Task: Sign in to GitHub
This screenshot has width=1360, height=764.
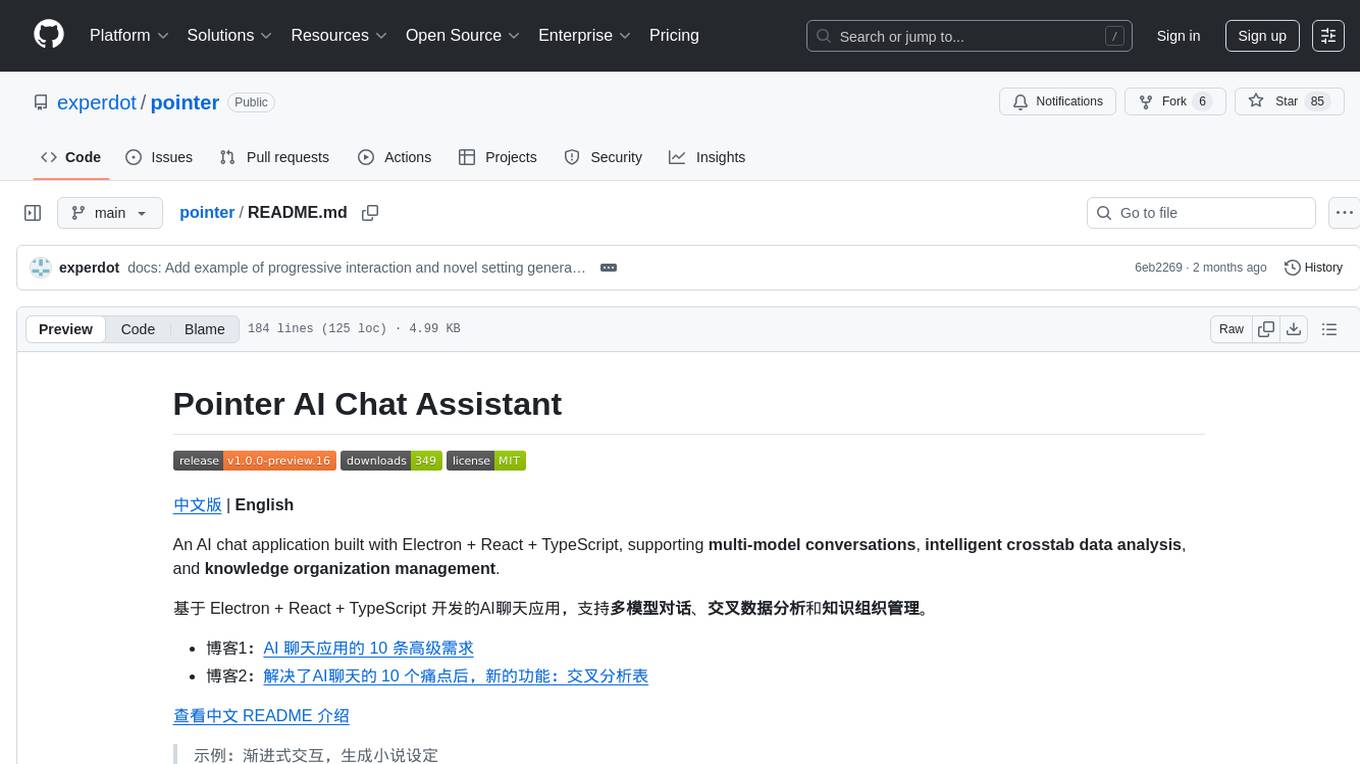Action: click(x=1178, y=36)
